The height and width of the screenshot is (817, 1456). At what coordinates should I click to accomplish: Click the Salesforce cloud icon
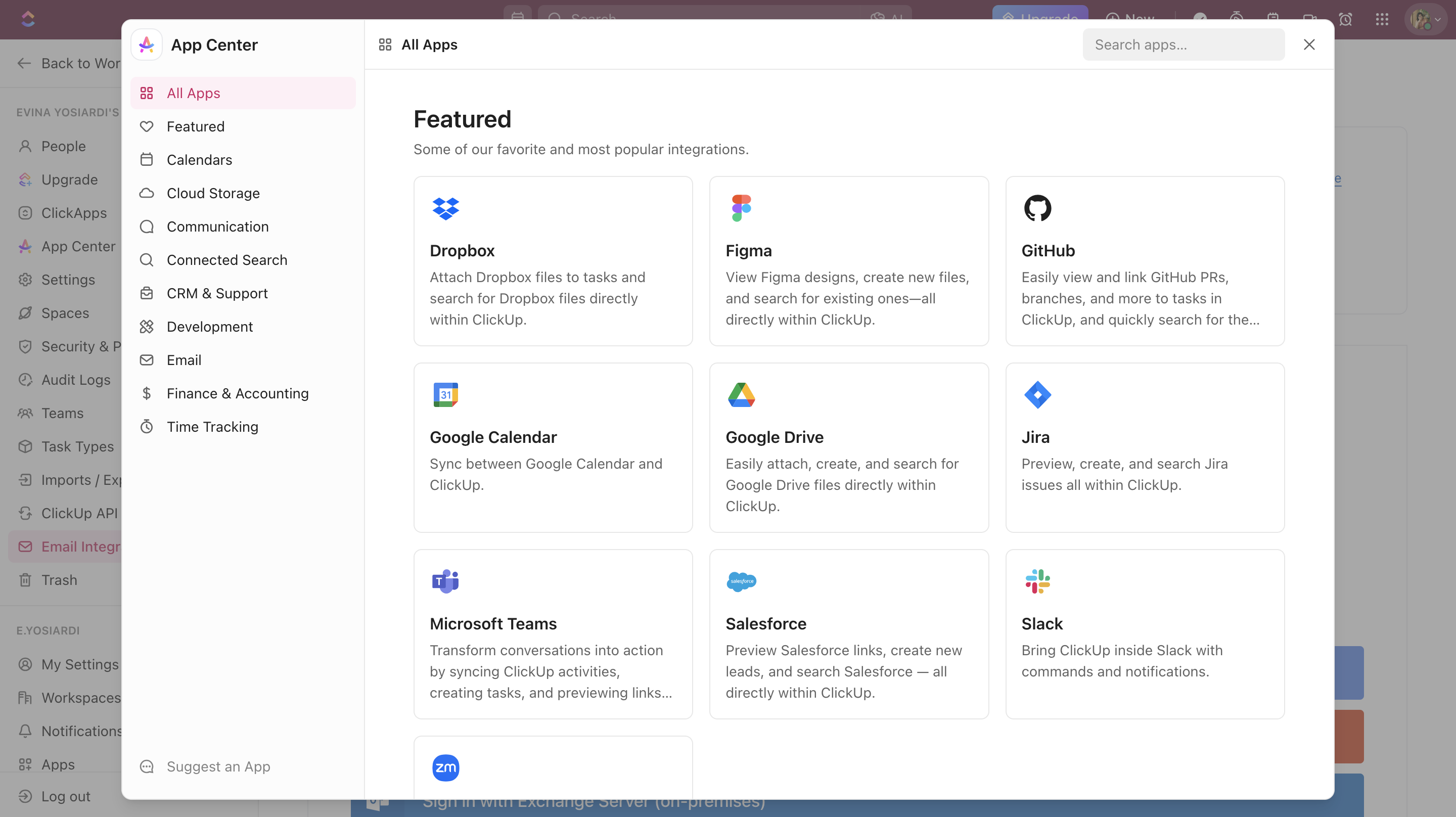741,581
